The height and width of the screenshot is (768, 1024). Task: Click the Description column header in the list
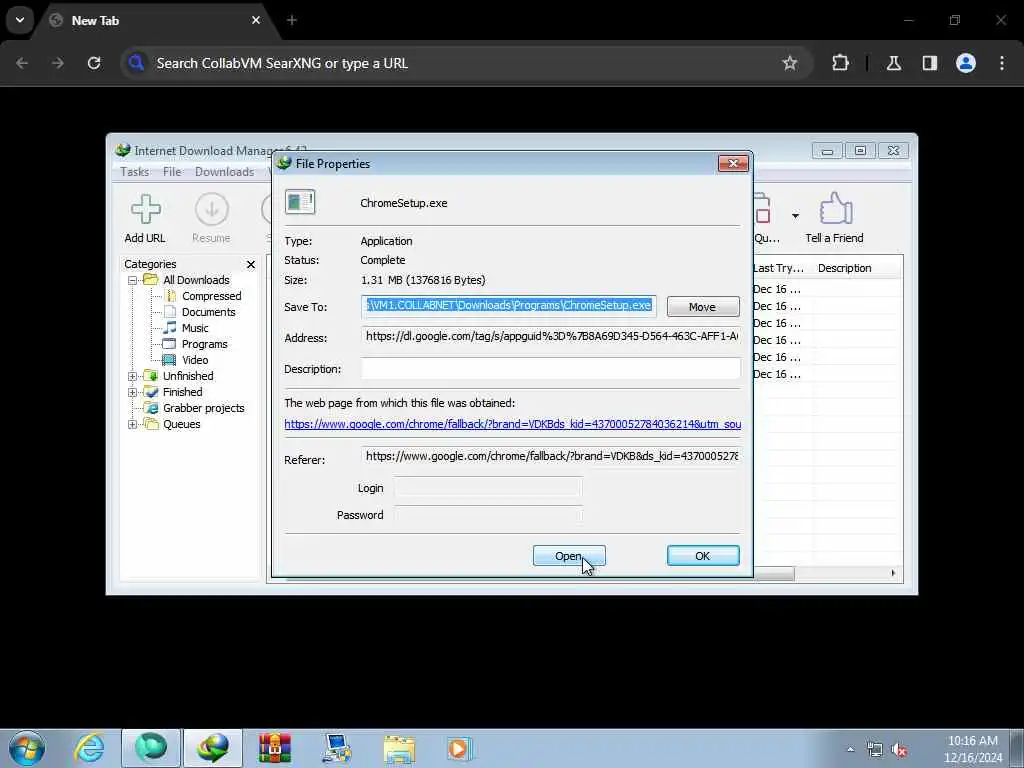pos(844,268)
